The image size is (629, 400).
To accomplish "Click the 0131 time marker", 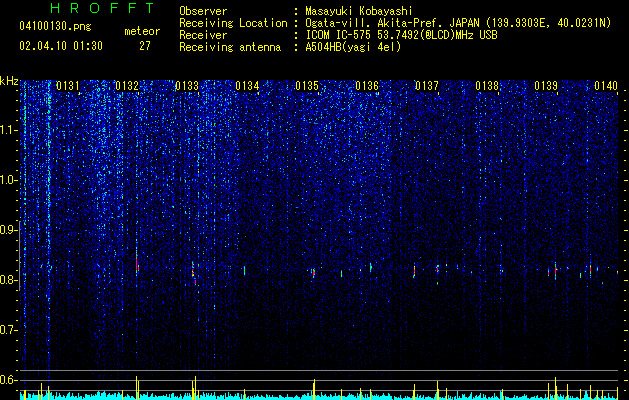I will [67, 85].
